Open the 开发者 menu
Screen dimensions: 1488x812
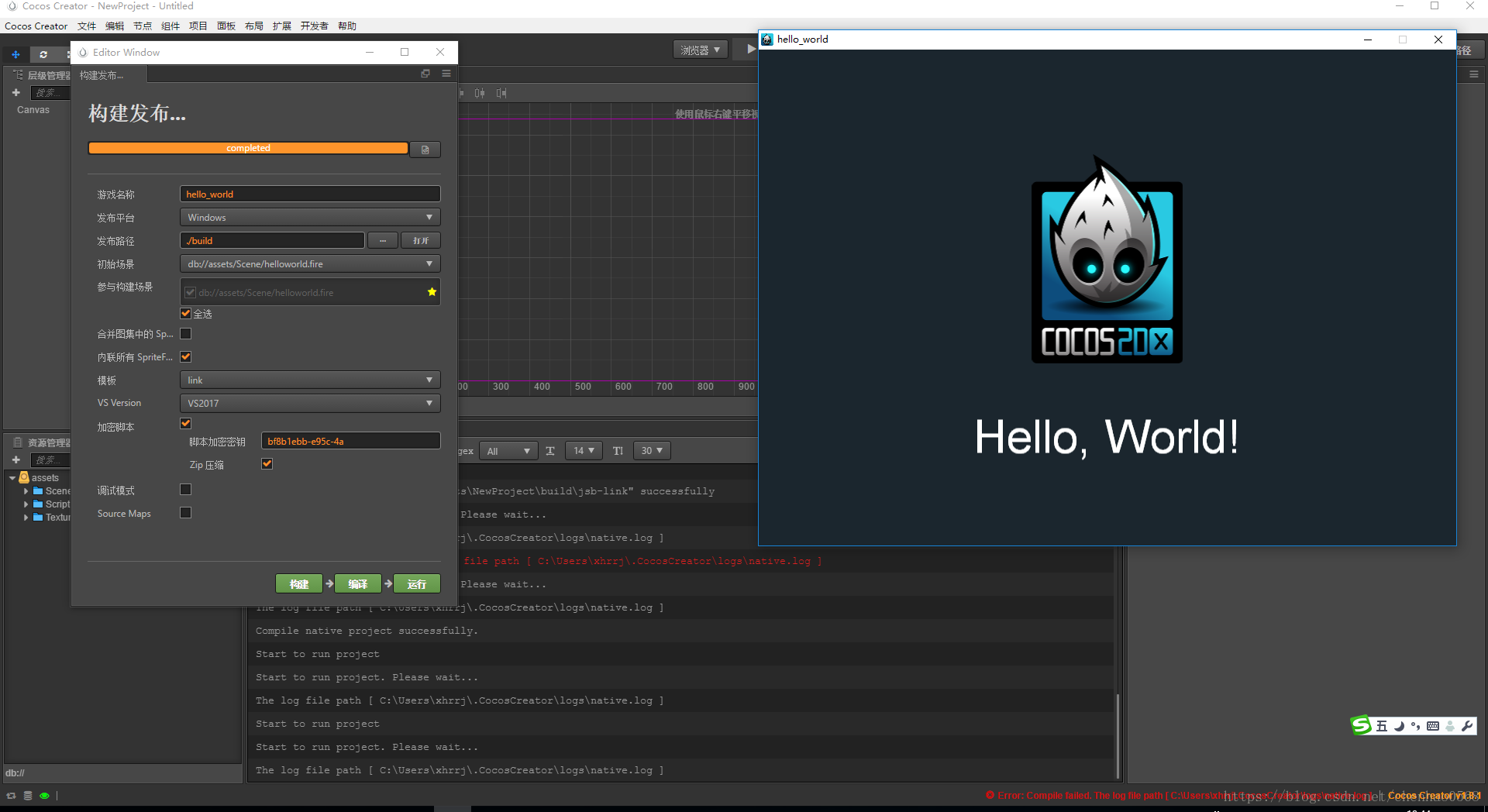(314, 26)
